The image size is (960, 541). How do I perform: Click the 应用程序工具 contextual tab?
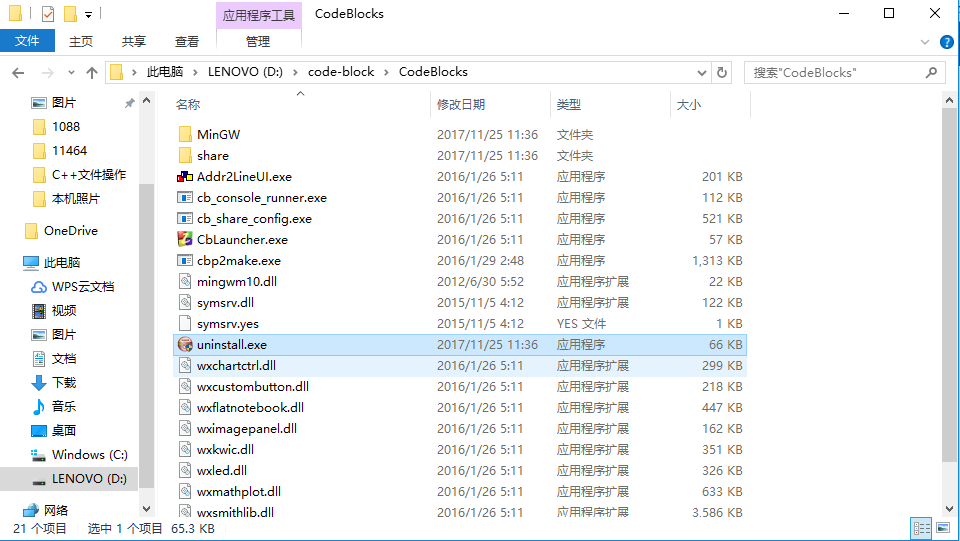tap(259, 15)
